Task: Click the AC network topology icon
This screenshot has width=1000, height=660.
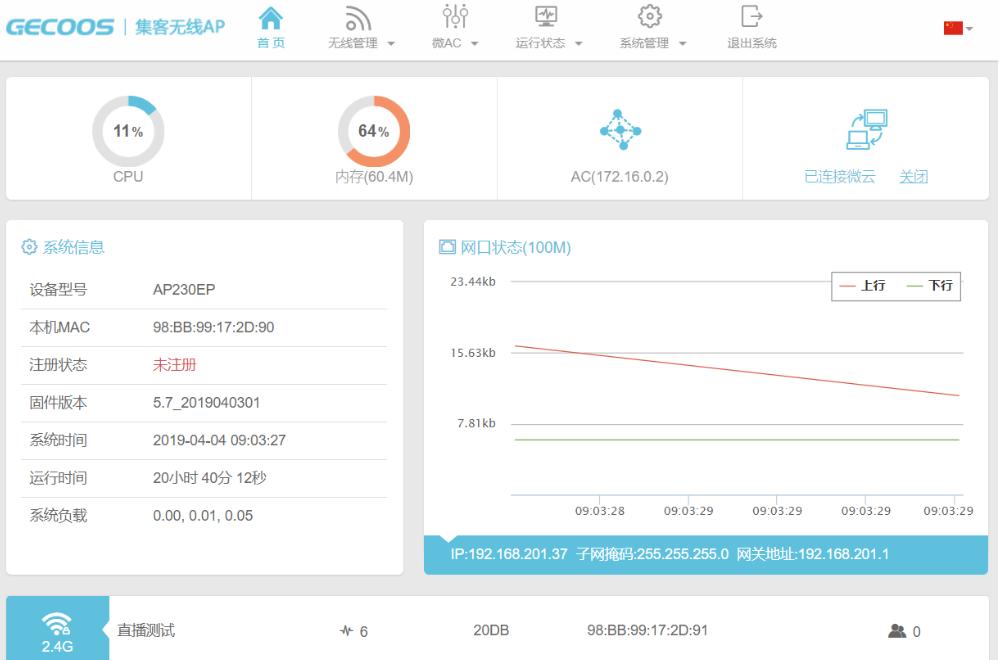Action: point(620,130)
